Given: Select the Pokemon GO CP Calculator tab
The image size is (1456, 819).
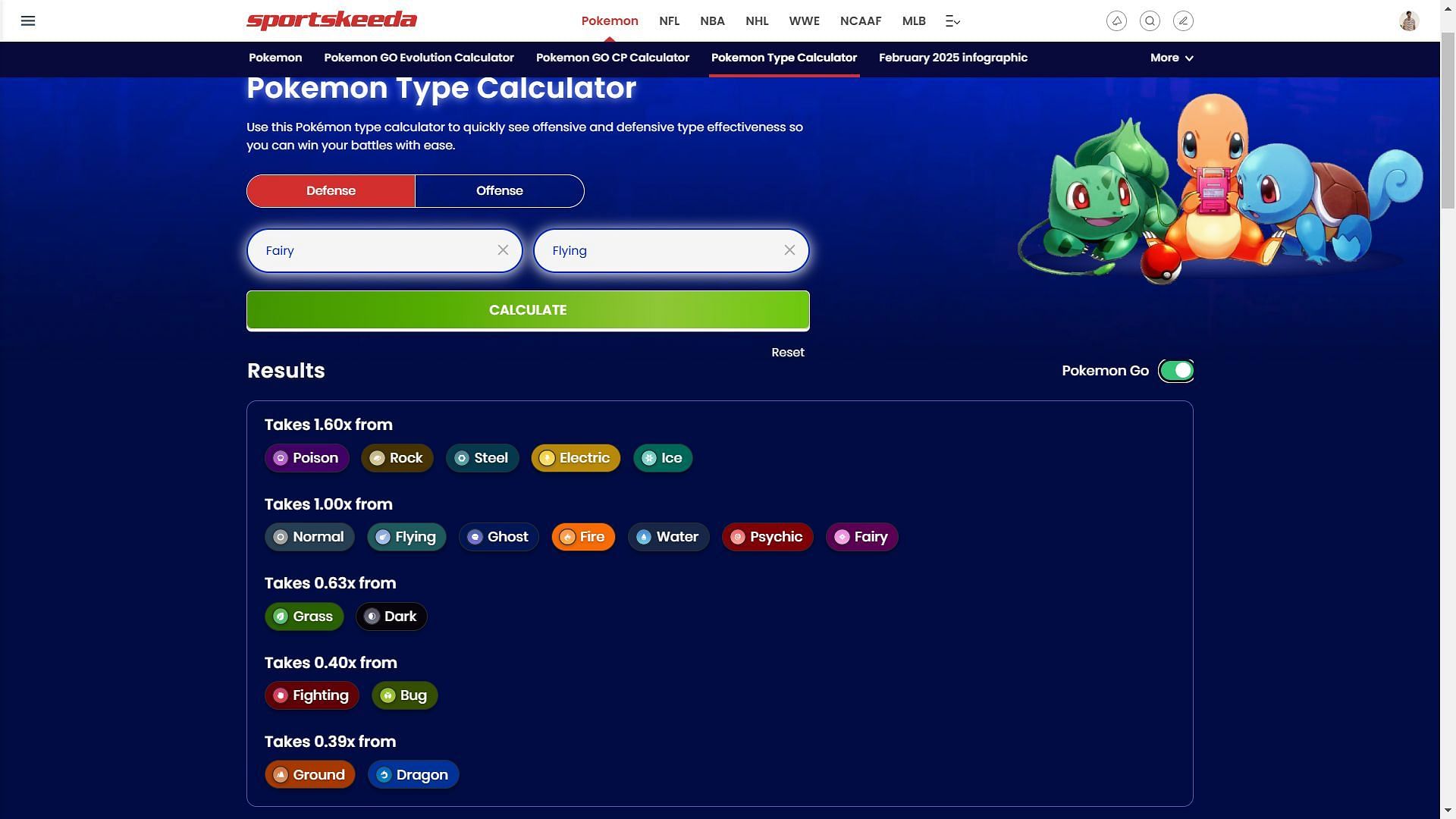Looking at the screenshot, I should point(612,58).
